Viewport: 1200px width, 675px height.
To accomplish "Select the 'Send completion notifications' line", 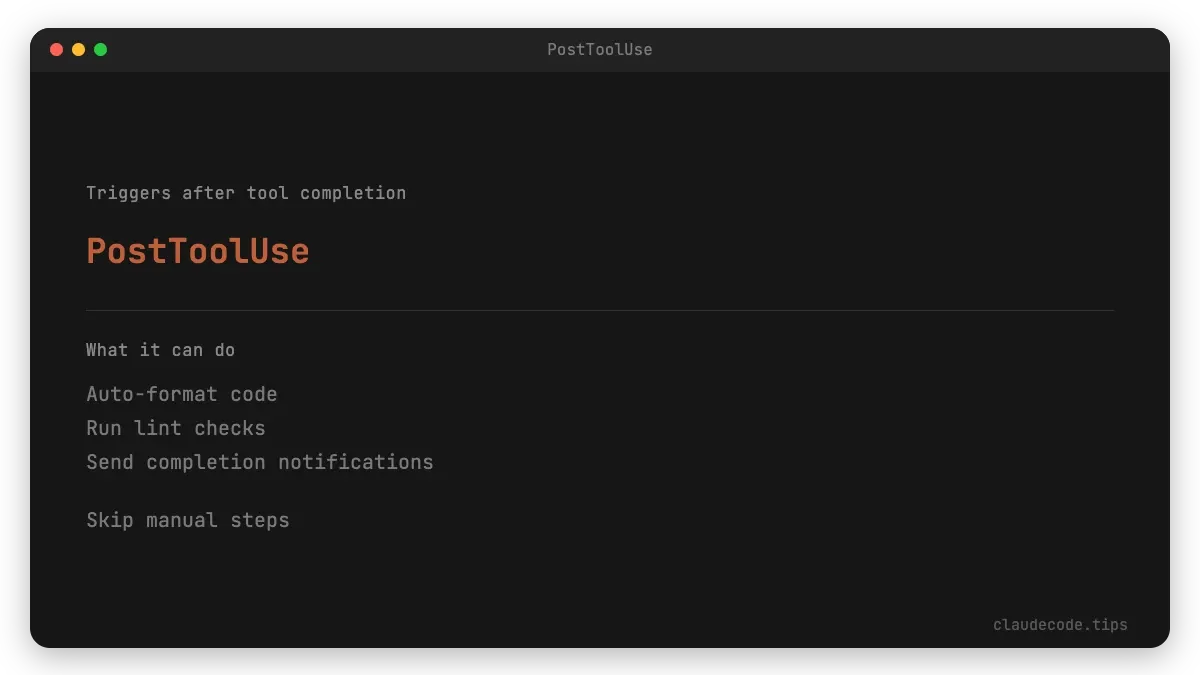I will pos(260,462).
